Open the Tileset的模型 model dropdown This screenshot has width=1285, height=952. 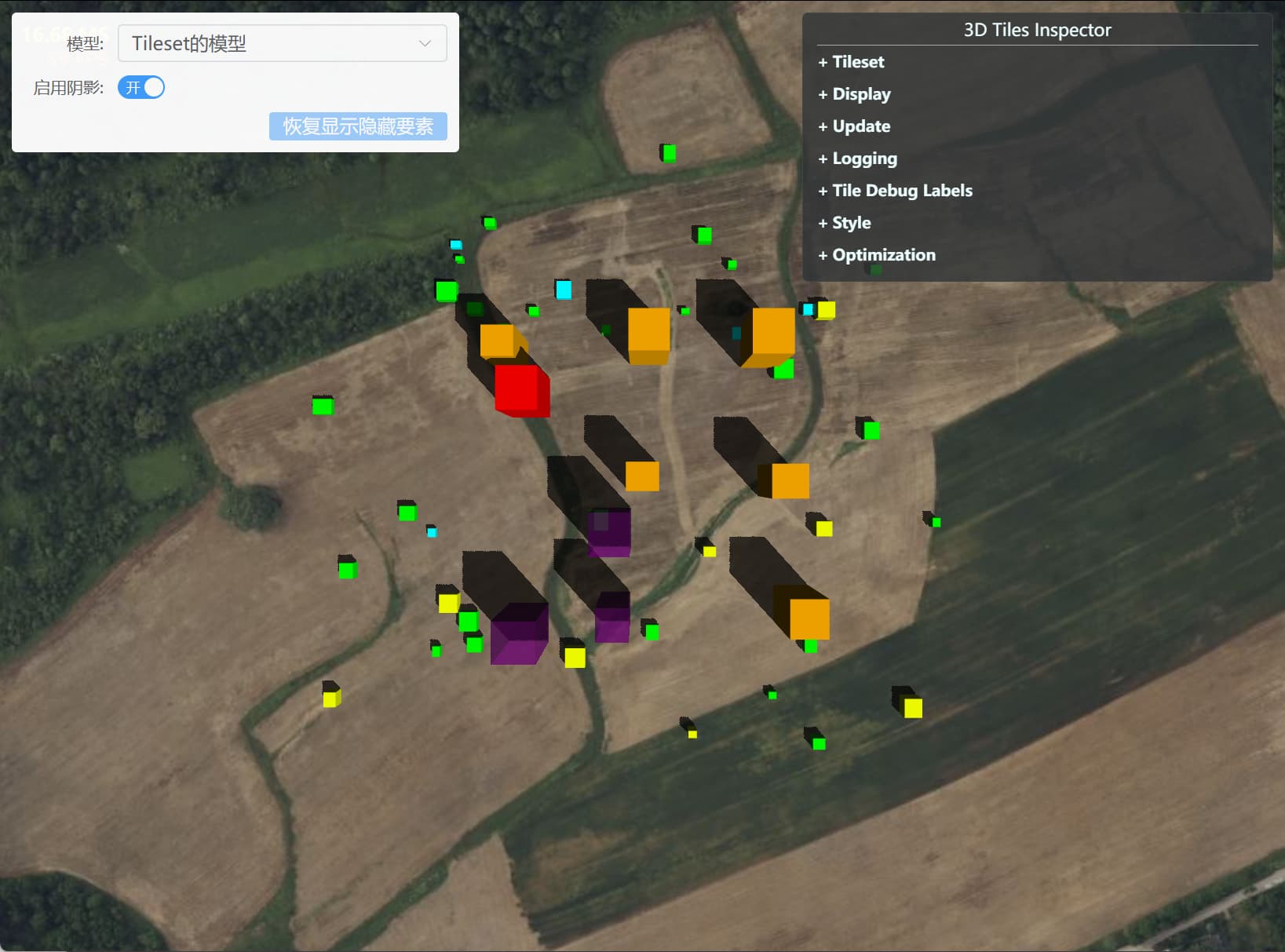point(282,43)
